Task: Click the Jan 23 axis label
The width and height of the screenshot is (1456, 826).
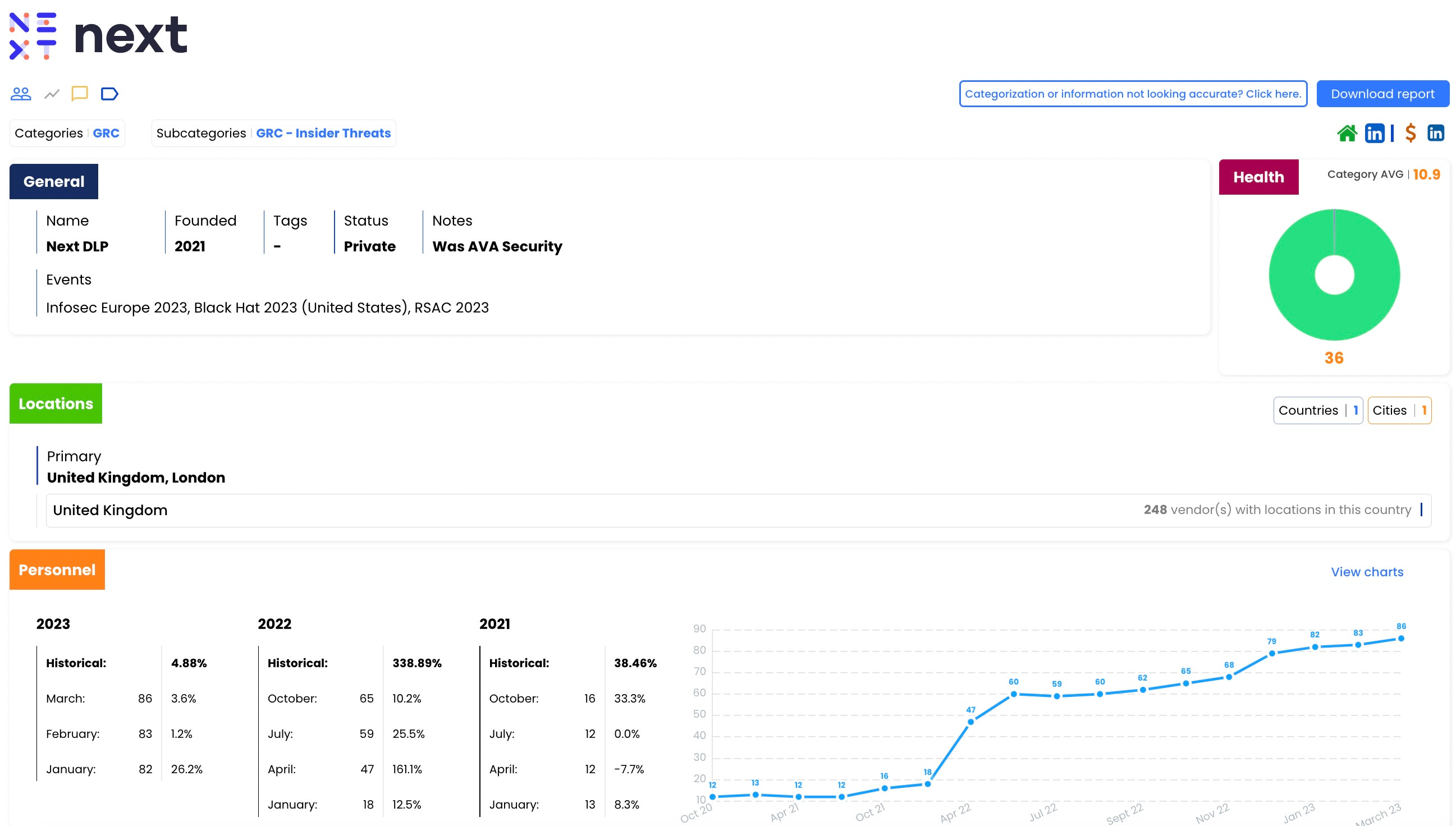Action: [1299, 813]
